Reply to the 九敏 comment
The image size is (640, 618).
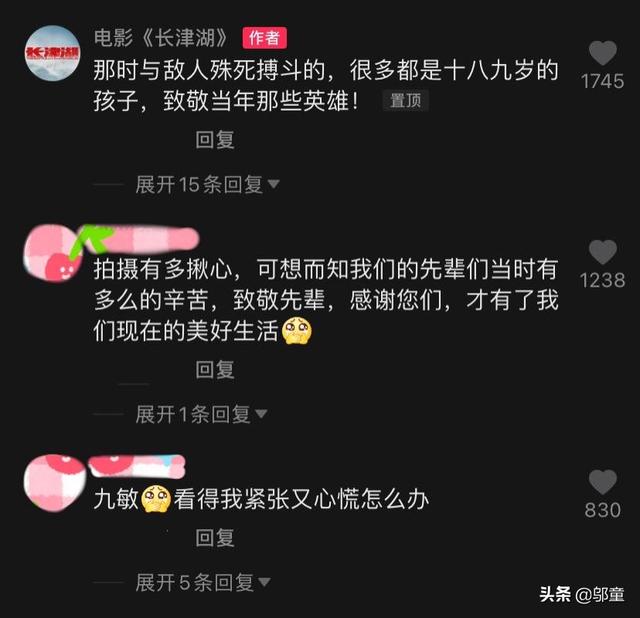coord(215,538)
